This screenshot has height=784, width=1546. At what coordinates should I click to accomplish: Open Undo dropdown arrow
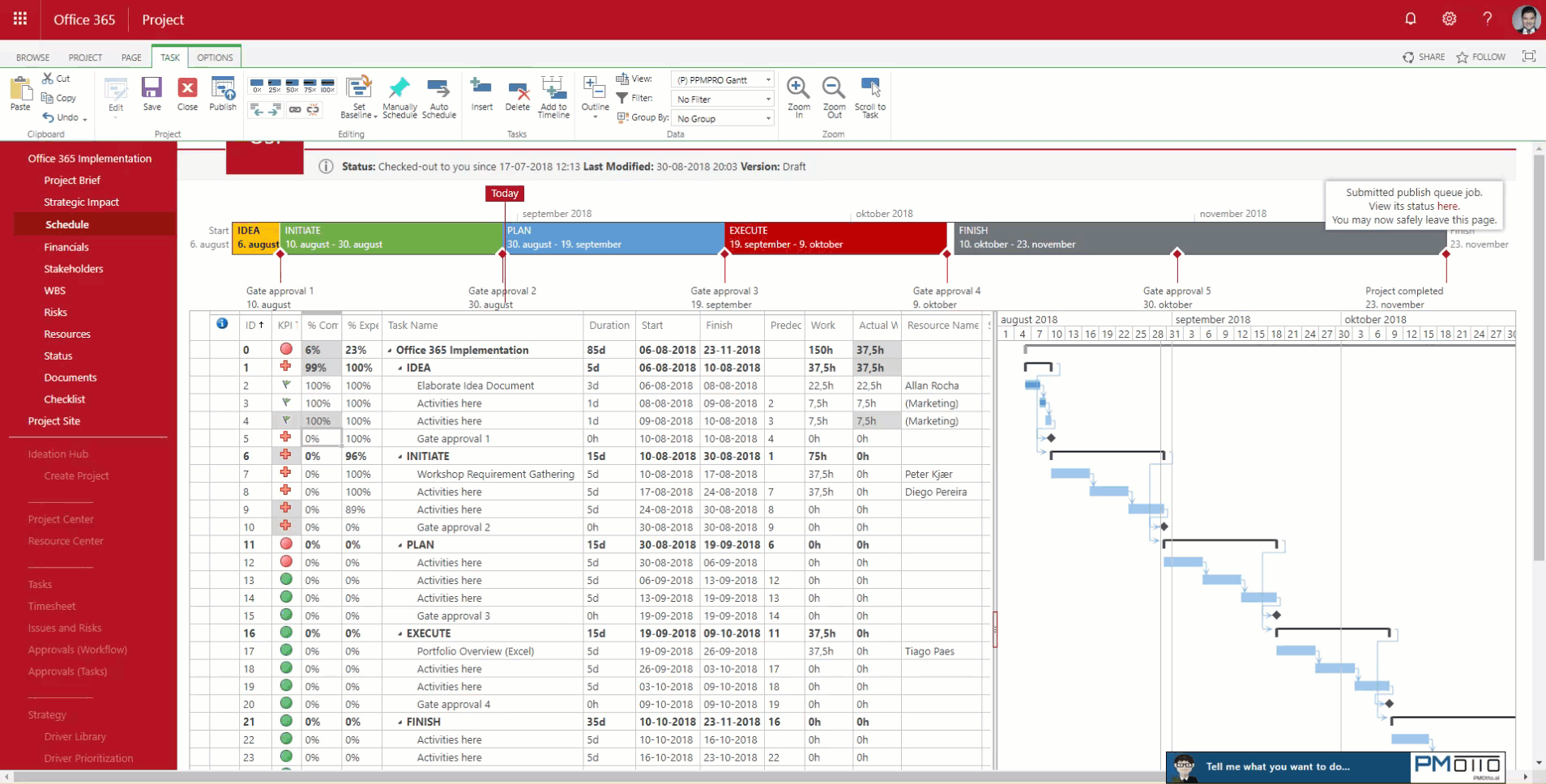click(84, 119)
